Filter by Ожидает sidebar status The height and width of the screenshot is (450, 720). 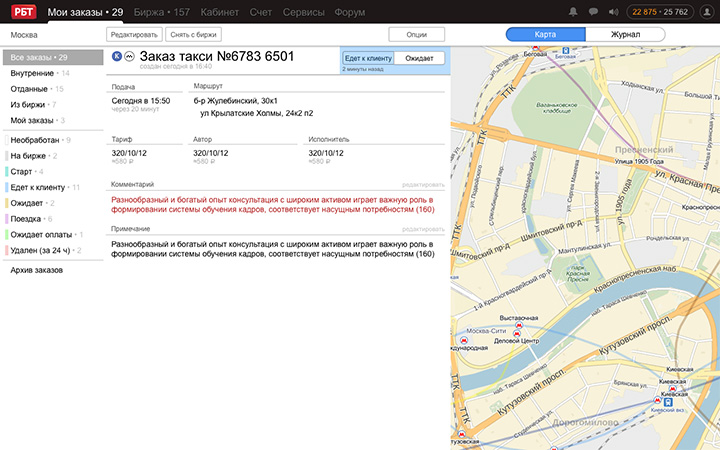click(32, 203)
